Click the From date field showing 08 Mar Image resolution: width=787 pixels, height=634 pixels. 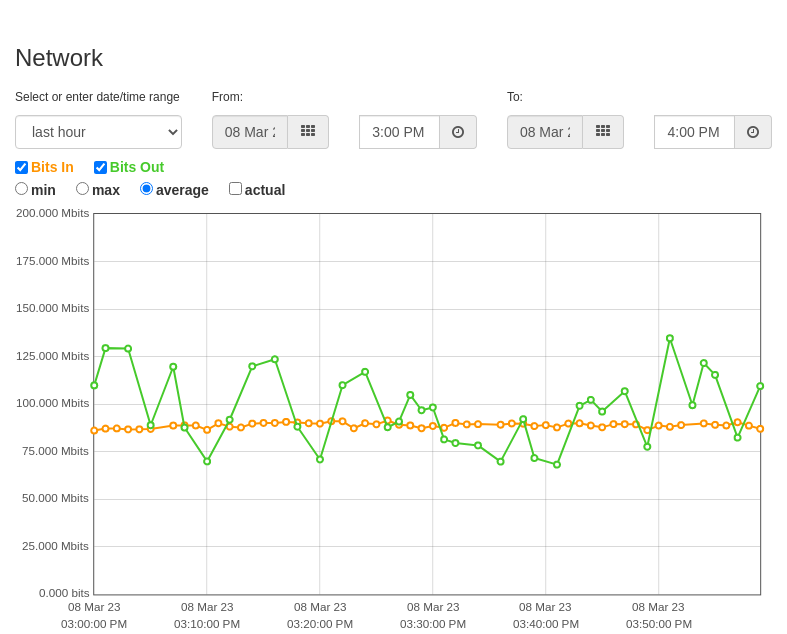[250, 132]
